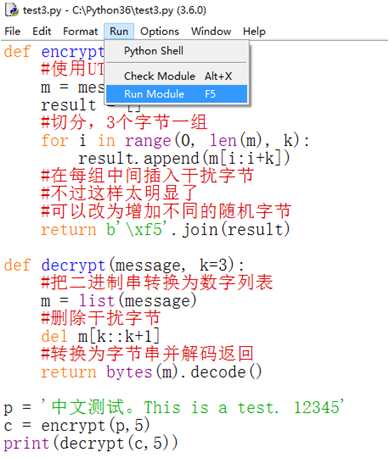
Task: Click comment '#删除干扰字节'
Action: tap(100, 318)
